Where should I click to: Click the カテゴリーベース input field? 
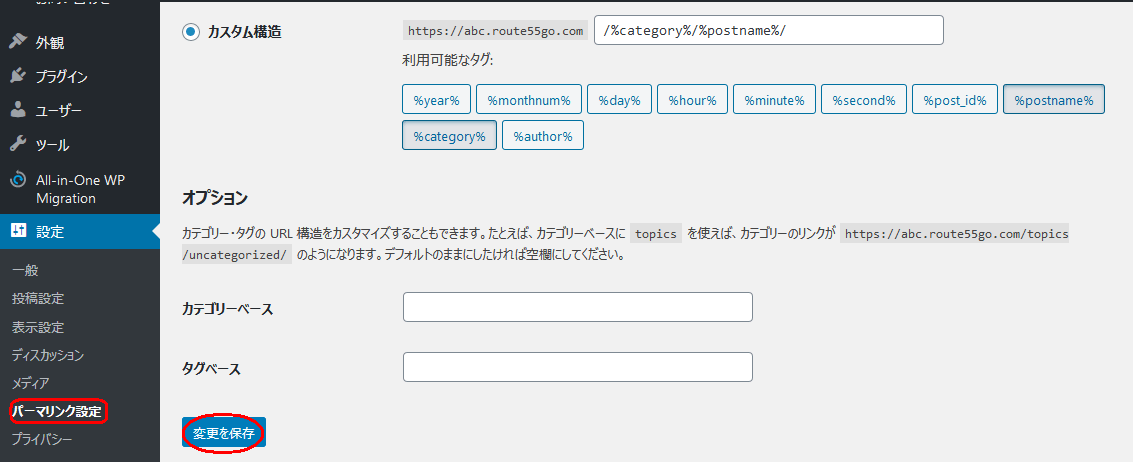[577, 308]
